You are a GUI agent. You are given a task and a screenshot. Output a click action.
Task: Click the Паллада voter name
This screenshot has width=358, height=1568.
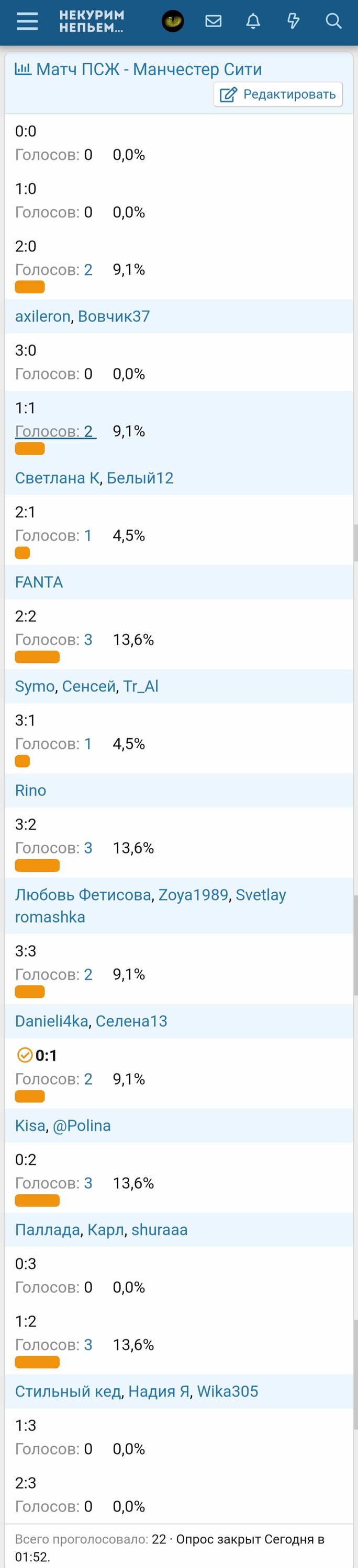click(x=48, y=1229)
